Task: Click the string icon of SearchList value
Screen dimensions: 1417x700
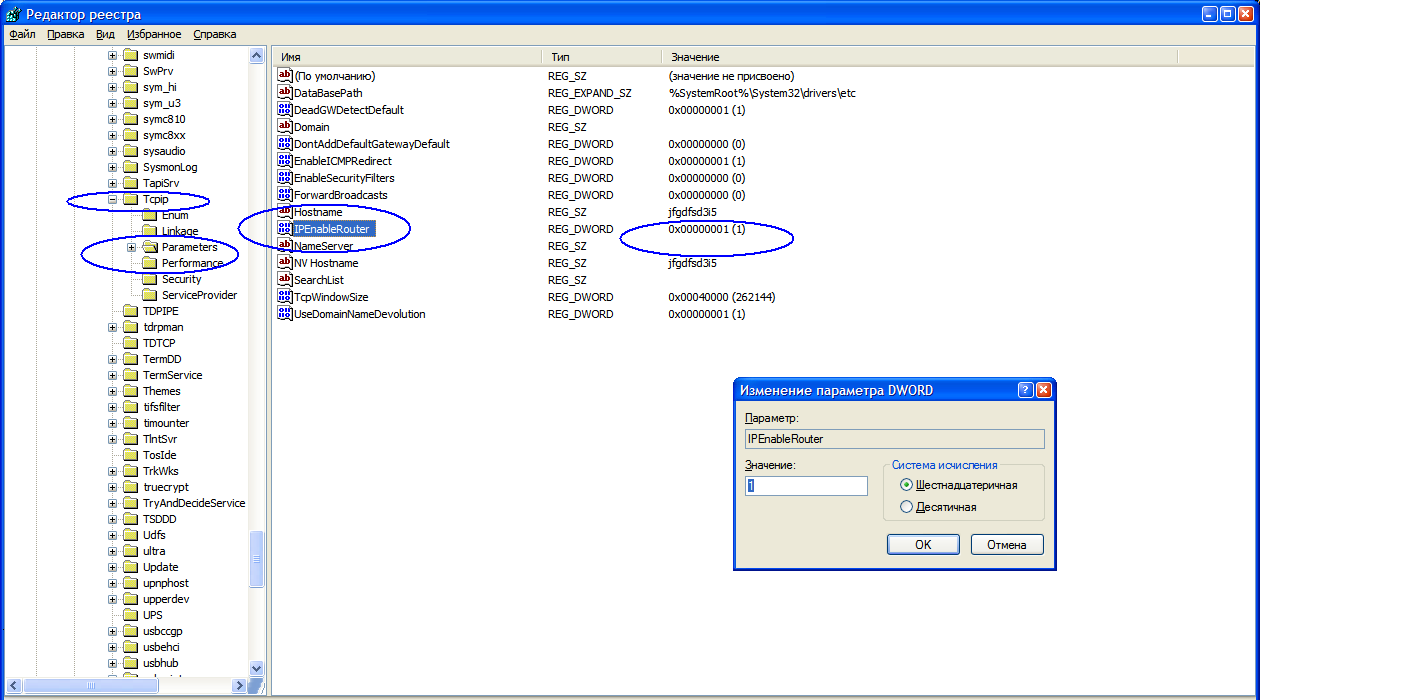Action: click(285, 280)
